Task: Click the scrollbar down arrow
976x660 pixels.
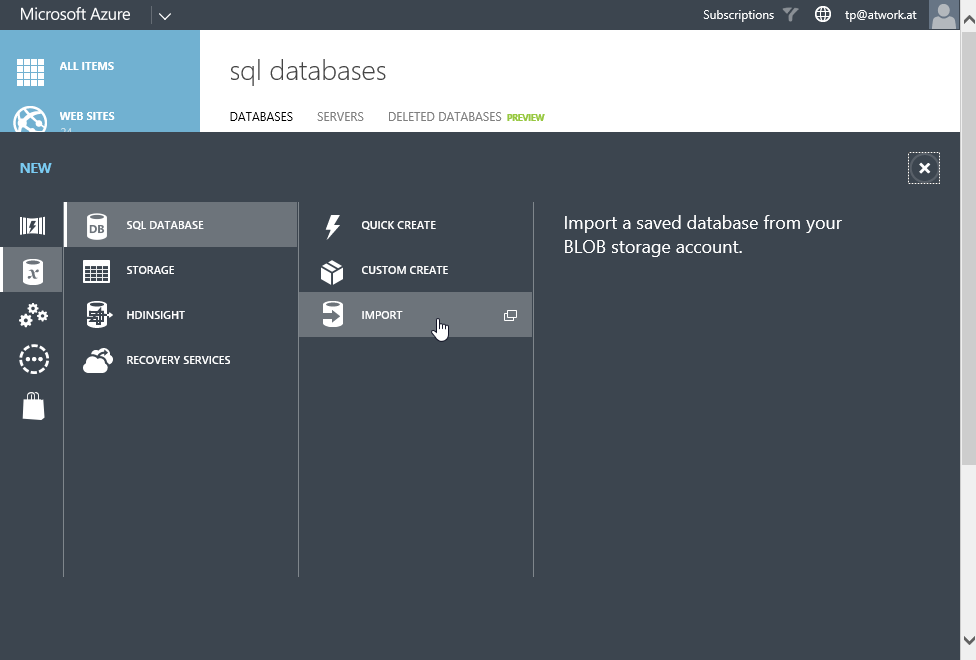Action: point(968,640)
